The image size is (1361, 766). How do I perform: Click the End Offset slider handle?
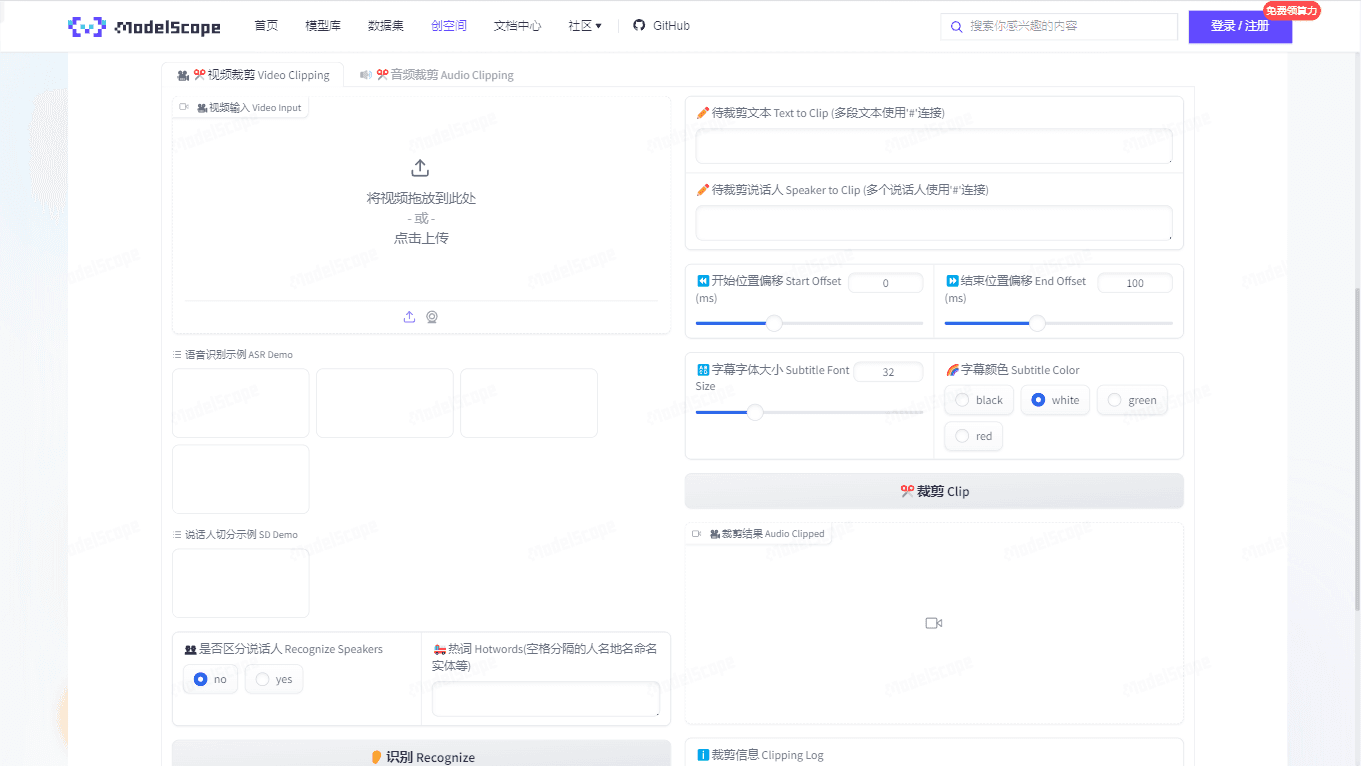pyautogui.click(x=1038, y=323)
